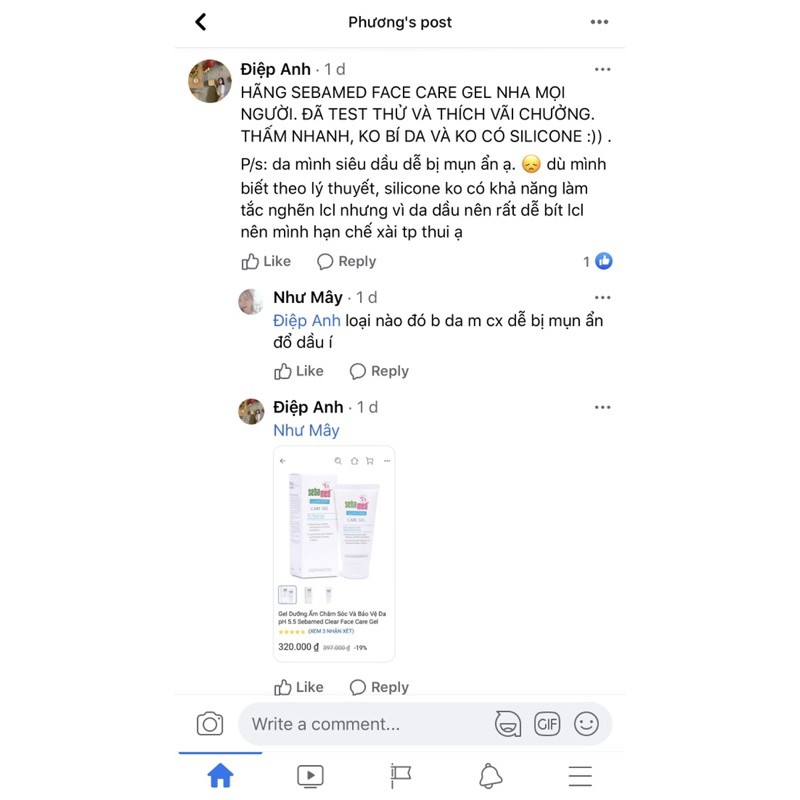
Task: Switch to the Watch video tab
Action: (310, 776)
